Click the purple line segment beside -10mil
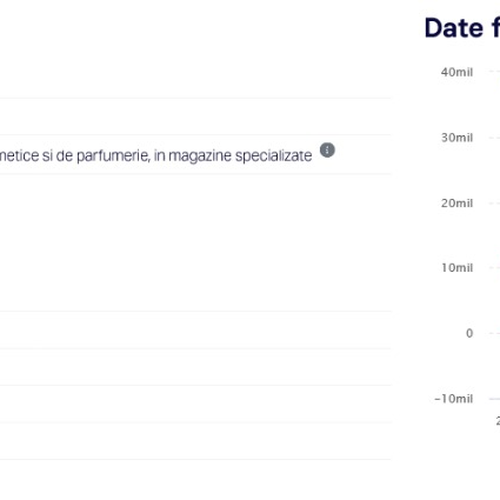The image size is (500, 500). (x=494, y=399)
